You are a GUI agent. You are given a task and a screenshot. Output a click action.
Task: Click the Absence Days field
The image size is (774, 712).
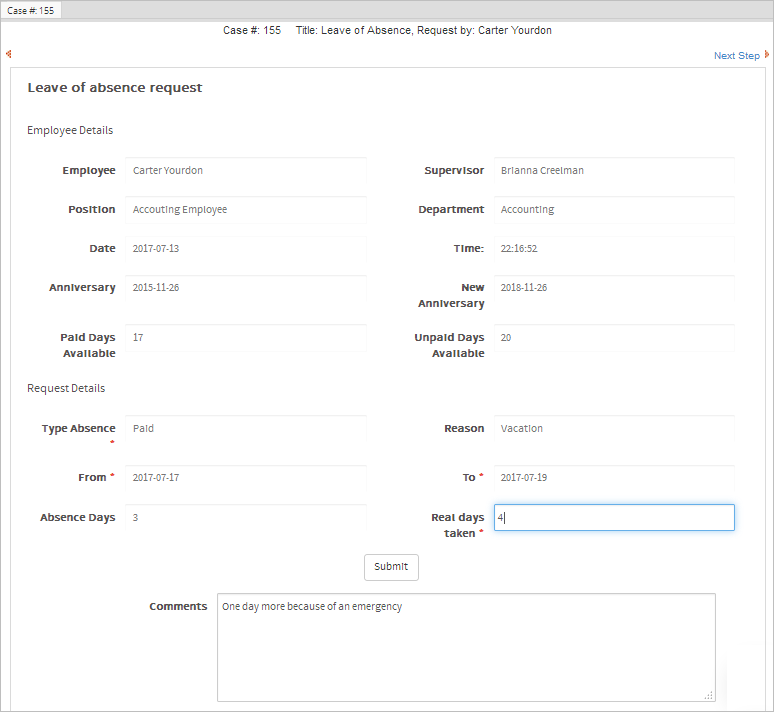point(246,518)
